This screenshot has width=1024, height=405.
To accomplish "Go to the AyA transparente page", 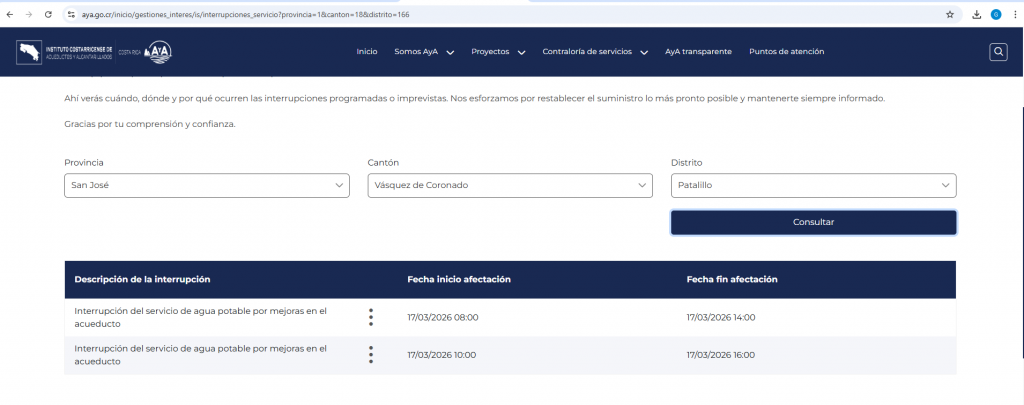I will [x=698, y=52].
